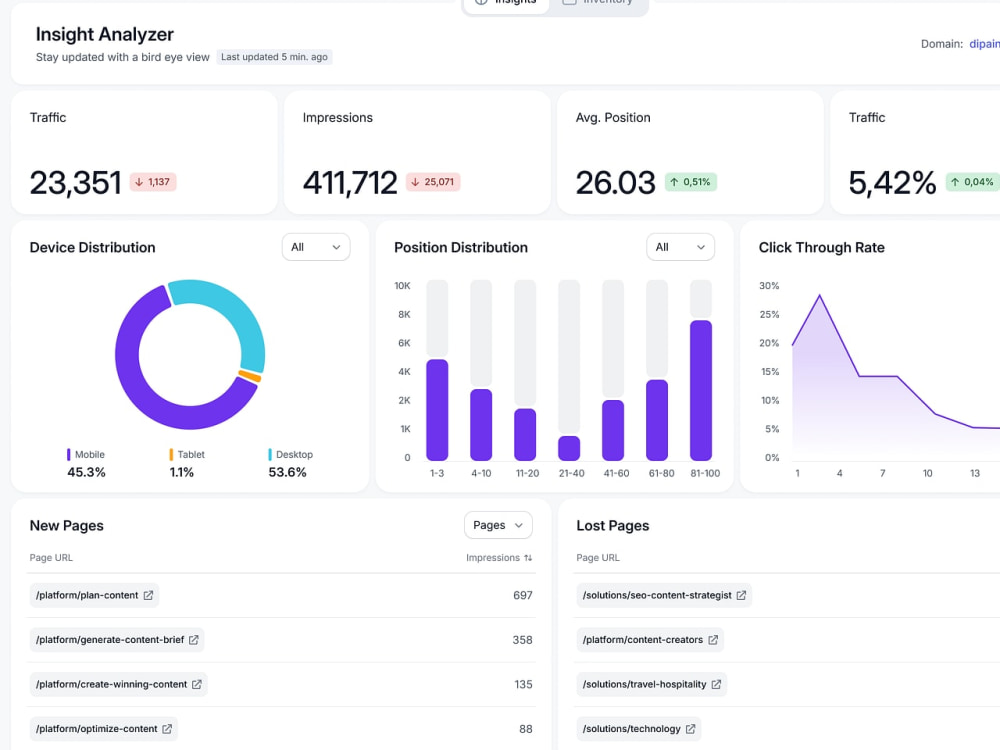The height and width of the screenshot is (750, 1000).
Task: Open the Position Distribution All dropdown
Action: [x=680, y=247]
